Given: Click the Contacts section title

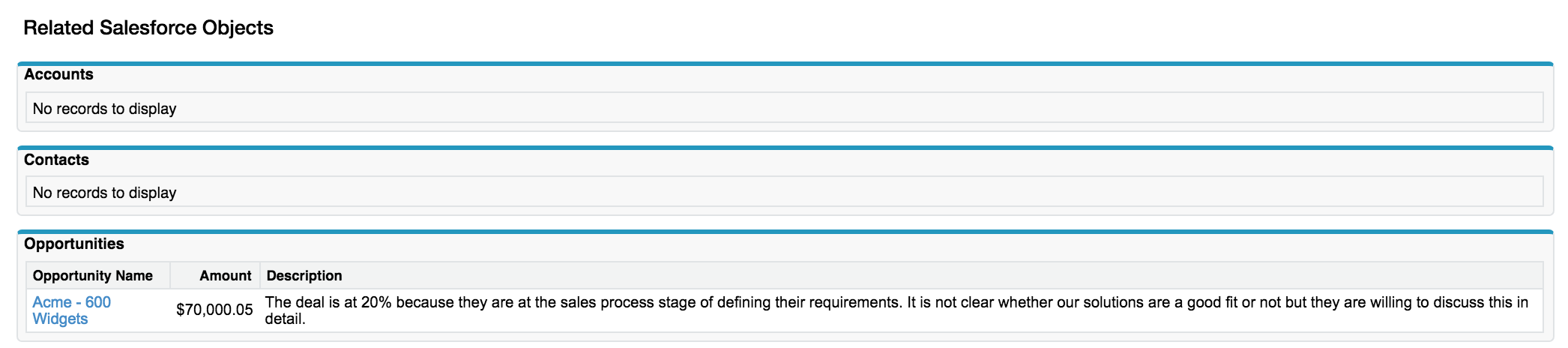Looking at the screenshot, I should (56, 160).
